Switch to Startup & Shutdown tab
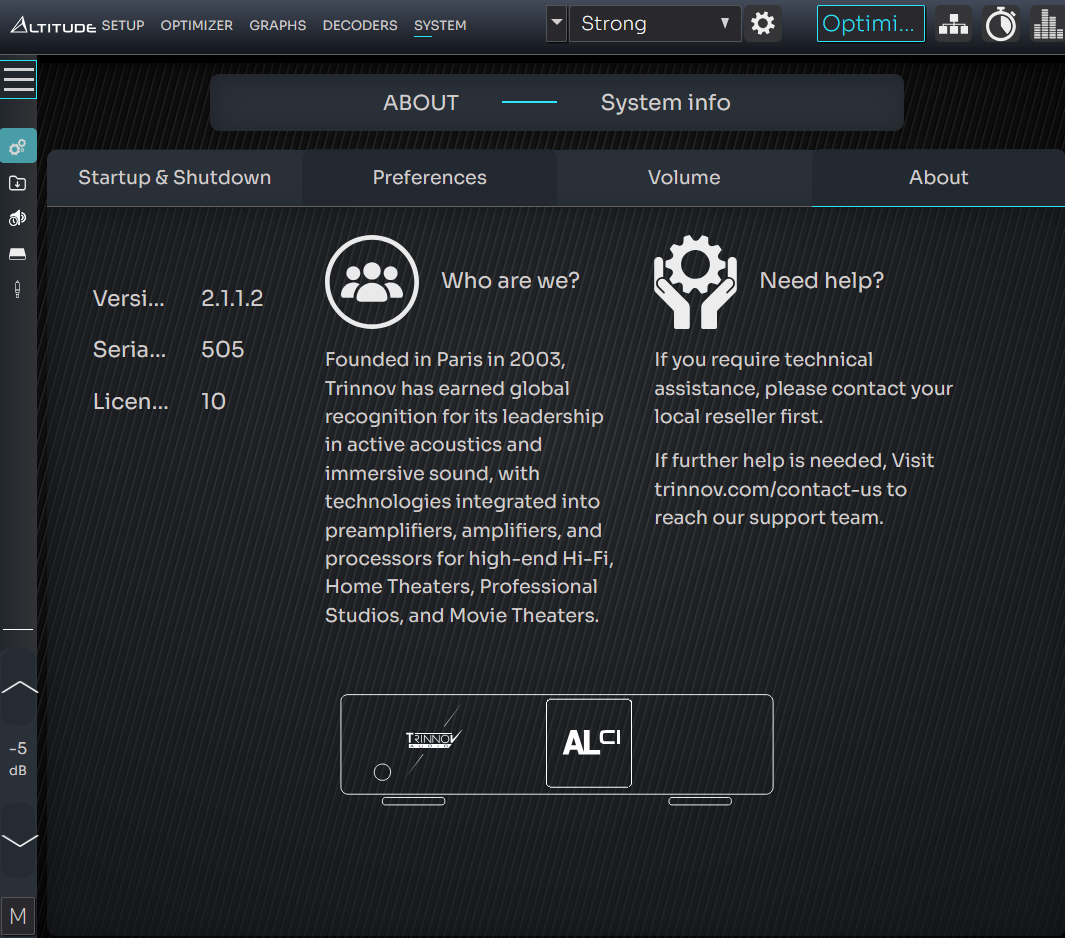Screen dimensions: 1065x938 tap(175, 178)
